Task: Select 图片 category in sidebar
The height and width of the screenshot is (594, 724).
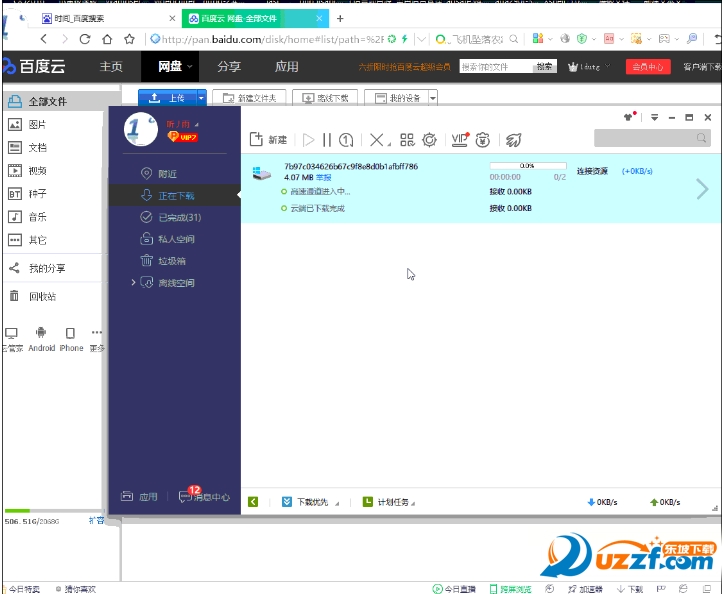Action: tap(28, 124)
